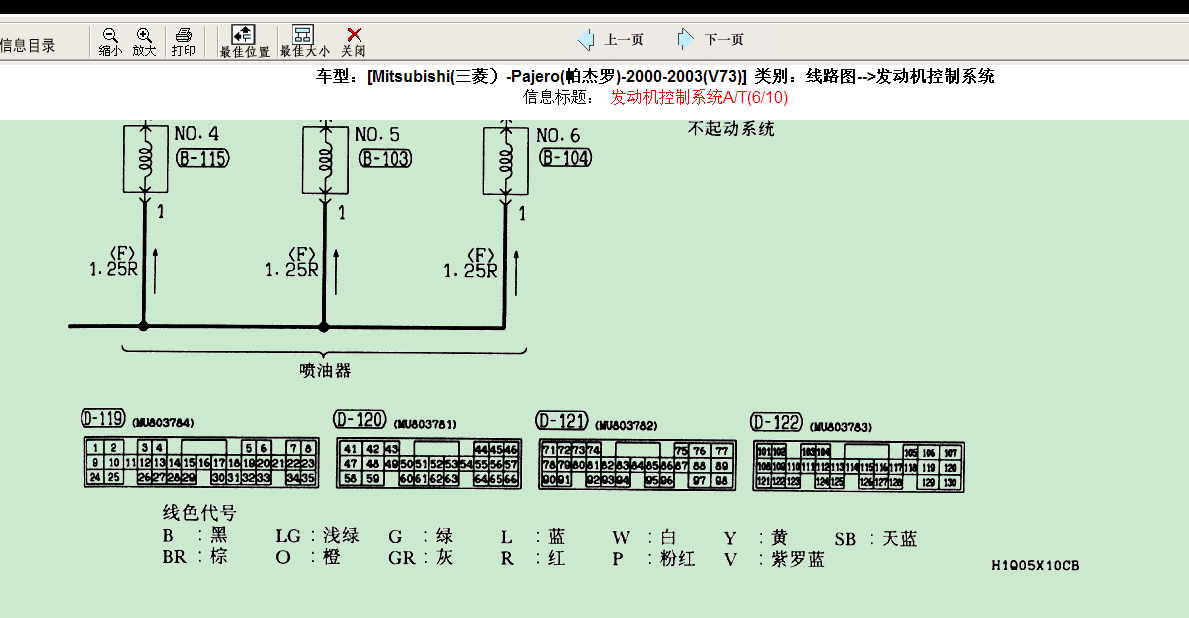Click the B 黑 color code entry

(195, 535)
